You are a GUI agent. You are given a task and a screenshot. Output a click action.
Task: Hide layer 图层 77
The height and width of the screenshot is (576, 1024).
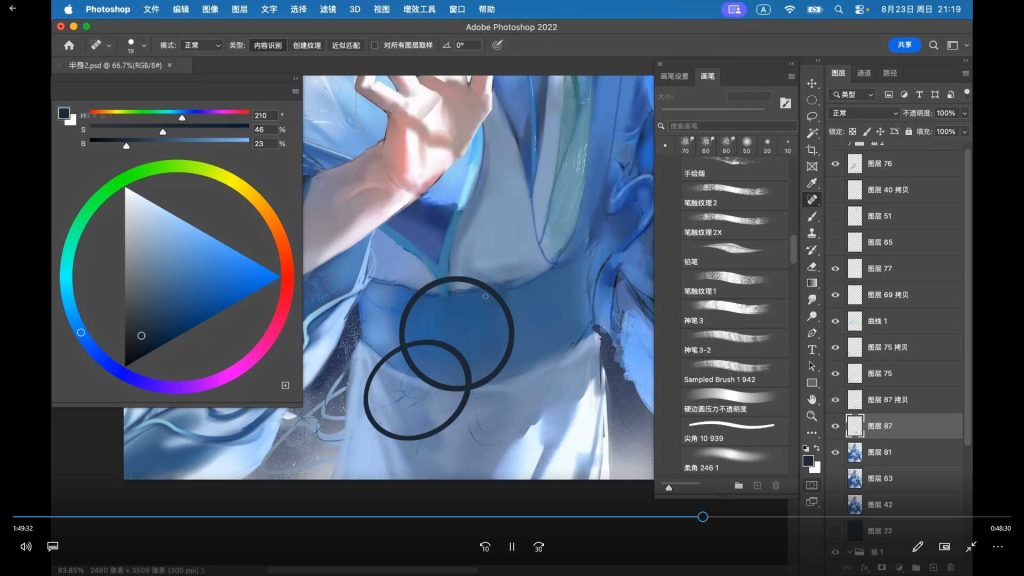point(835,268)
